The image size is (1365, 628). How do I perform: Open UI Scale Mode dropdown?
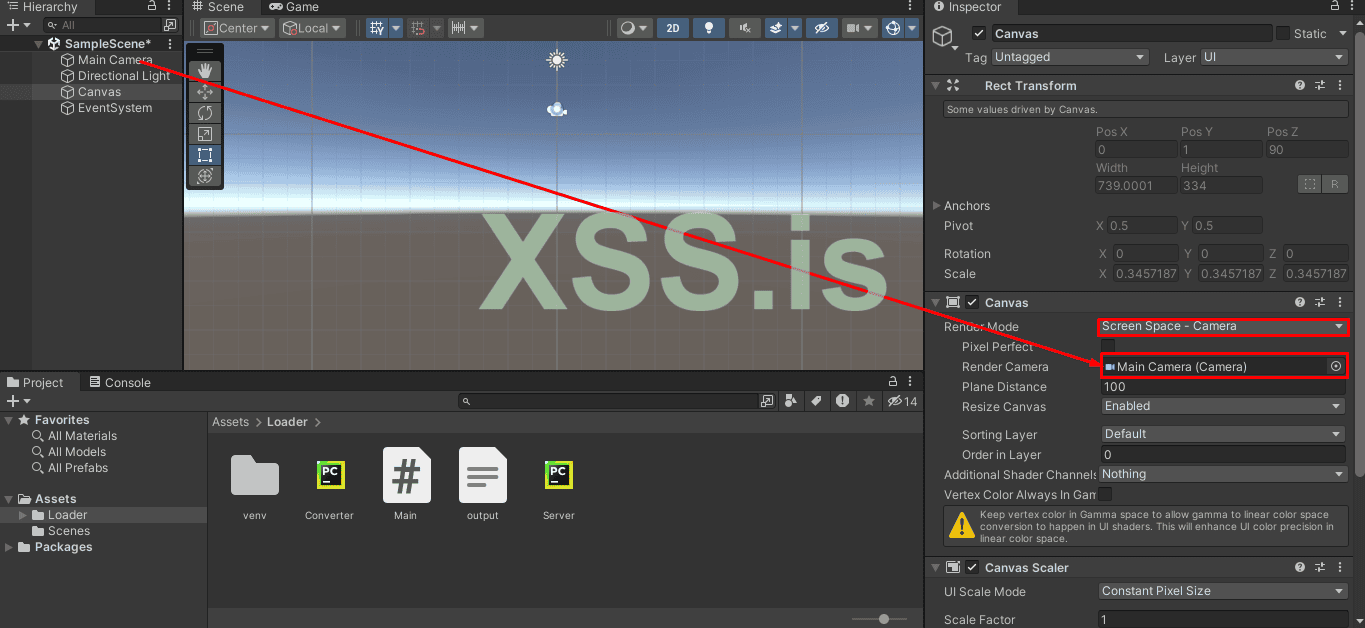(1223, 591)
